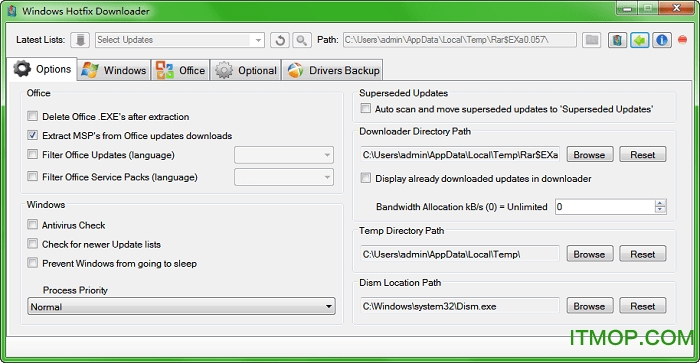Switch to the Optional tab
The height and width of the screenshot is (363, 700).
click(246, 71)
